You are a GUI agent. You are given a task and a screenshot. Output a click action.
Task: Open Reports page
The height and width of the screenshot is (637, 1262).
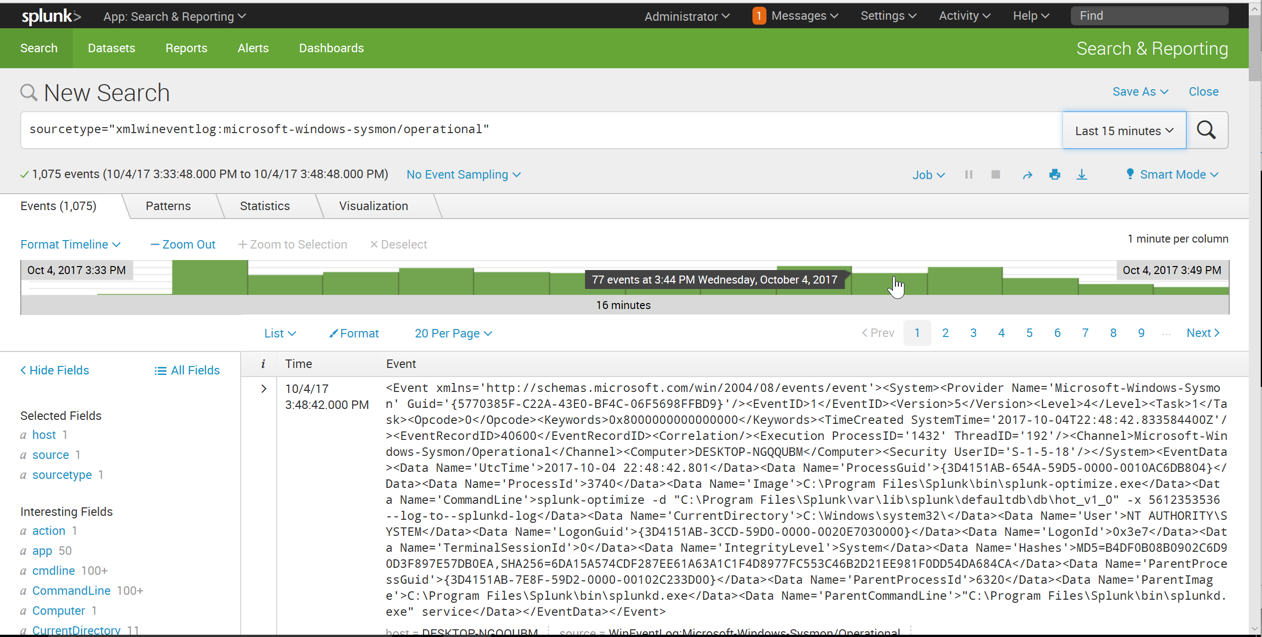coord(186,48)
